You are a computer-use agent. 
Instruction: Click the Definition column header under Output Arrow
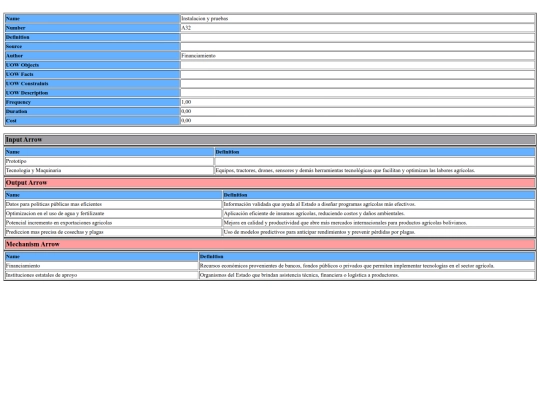[379, 195]
